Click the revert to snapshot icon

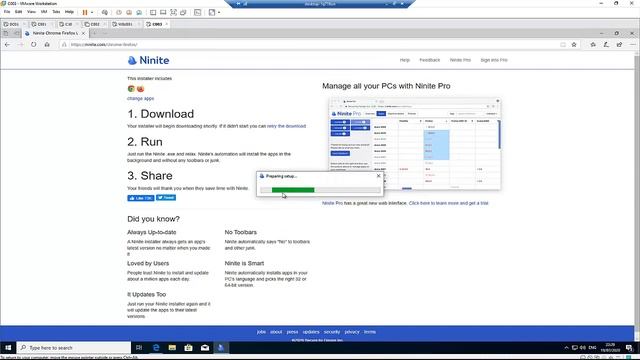129,12
